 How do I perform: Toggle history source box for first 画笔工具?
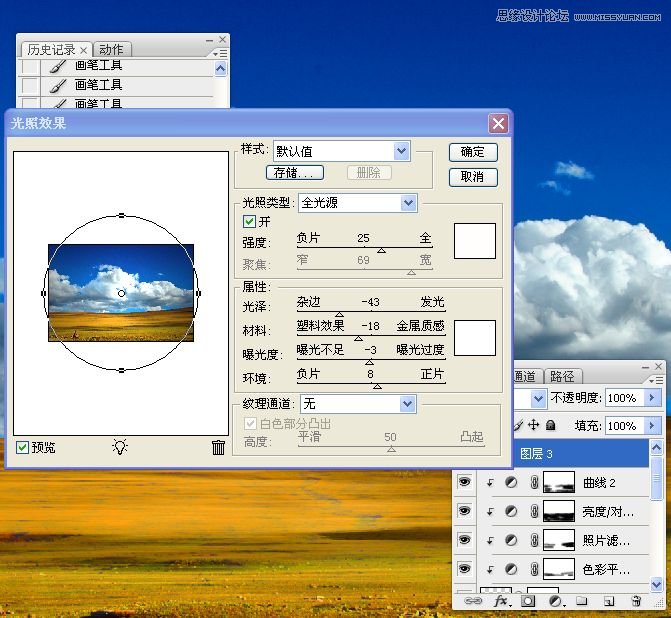(30, 67)
